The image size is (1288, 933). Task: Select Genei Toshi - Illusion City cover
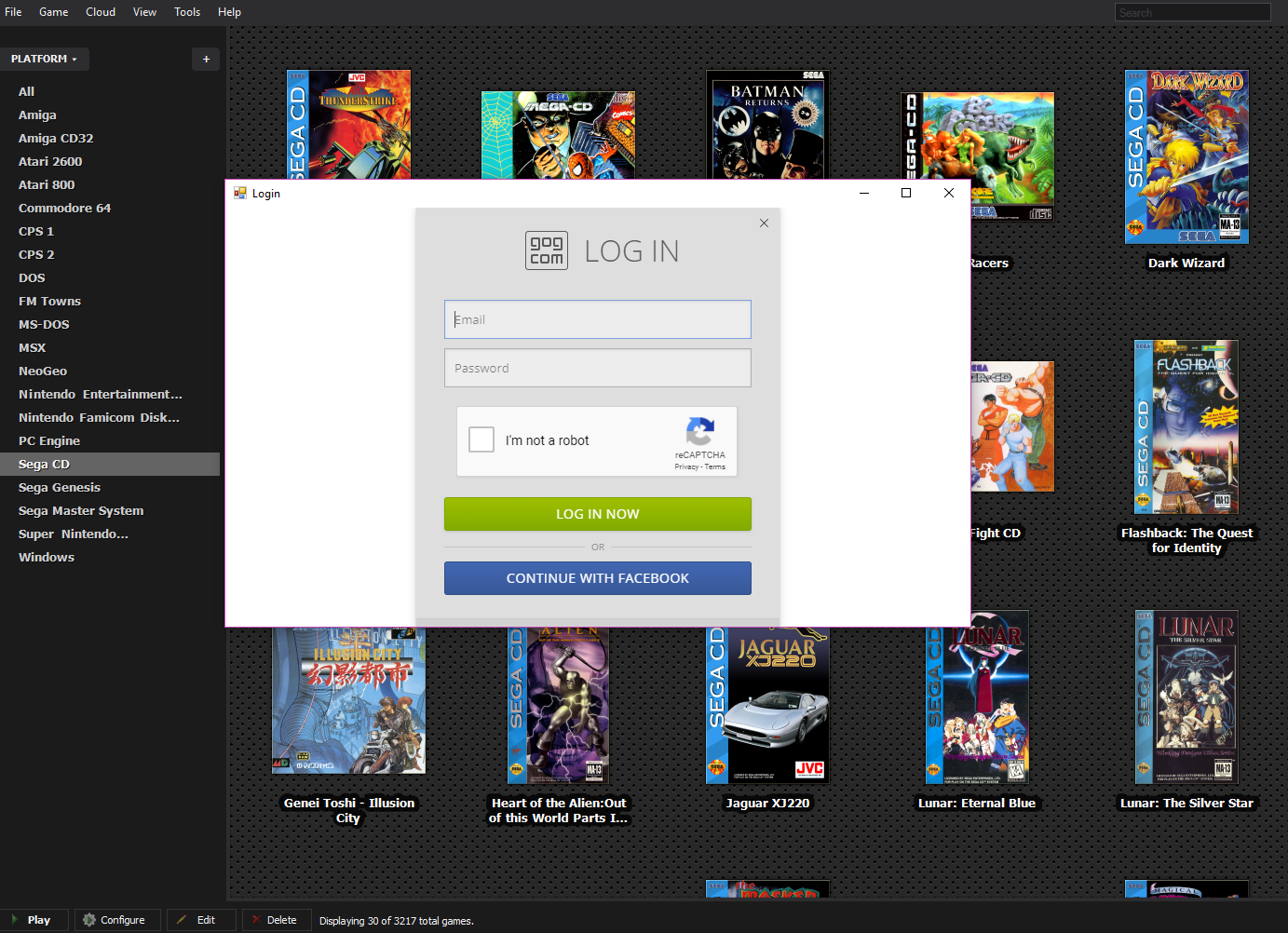pyautogui.click(x=348, y=700)
